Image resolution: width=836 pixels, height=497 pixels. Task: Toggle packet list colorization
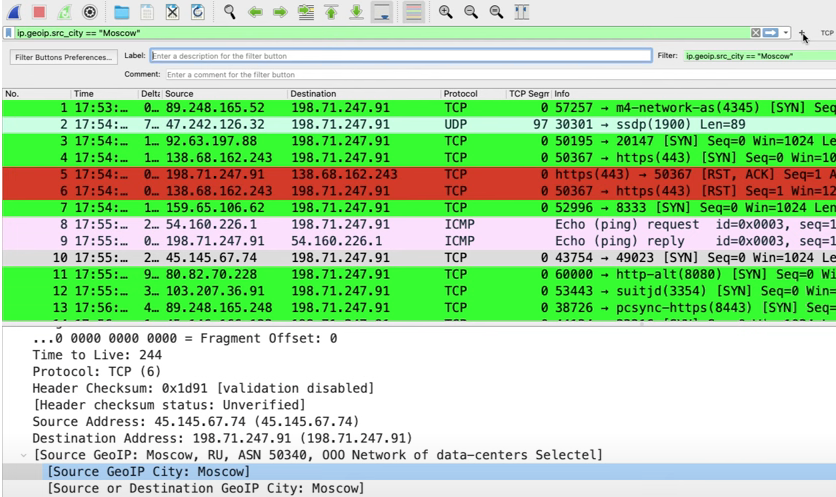point(414,12)
